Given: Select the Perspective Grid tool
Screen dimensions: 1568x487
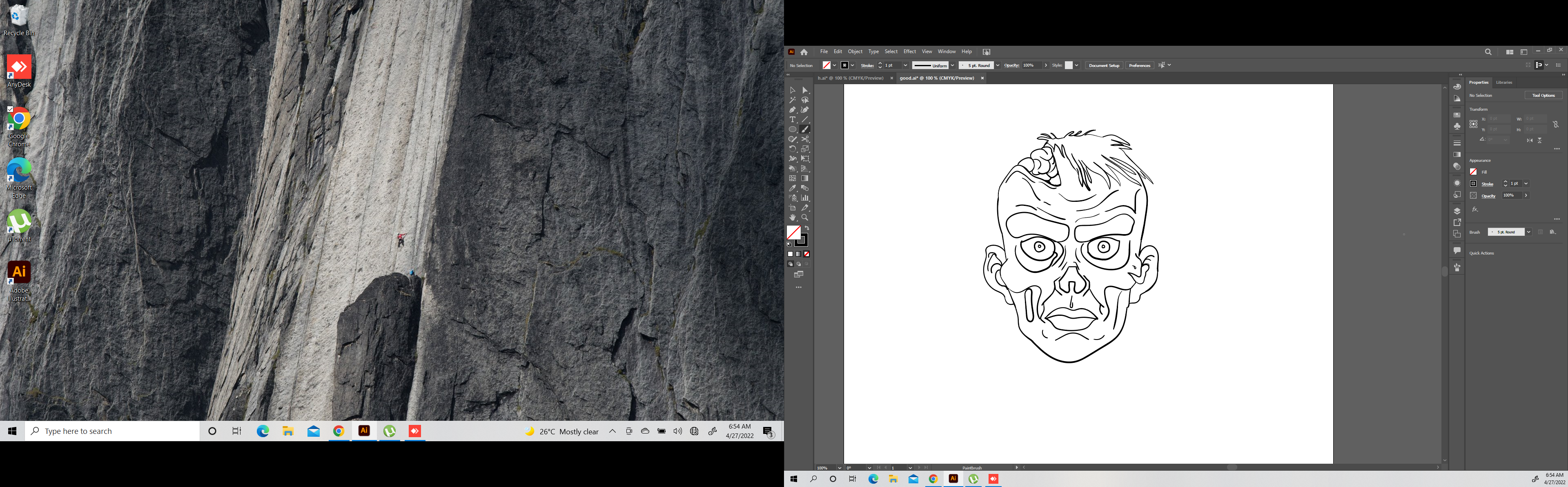Looking at the screenshot, I should point(805,169).
